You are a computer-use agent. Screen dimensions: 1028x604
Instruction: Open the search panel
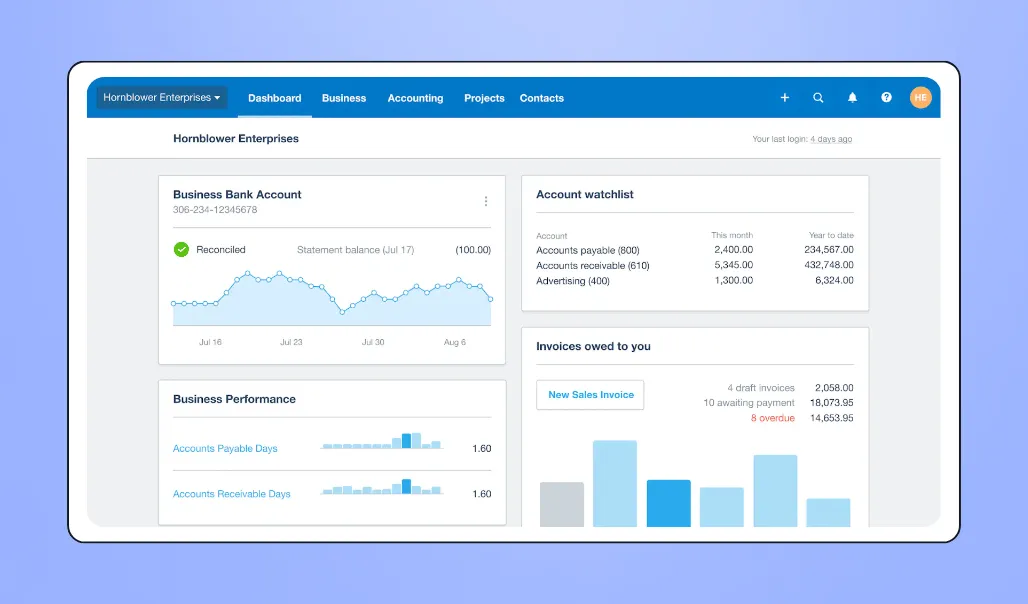(818, 98)
